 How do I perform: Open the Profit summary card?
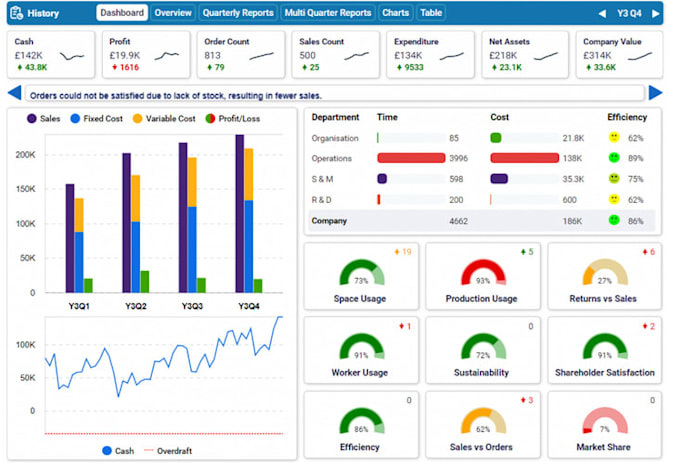point(148,56)
